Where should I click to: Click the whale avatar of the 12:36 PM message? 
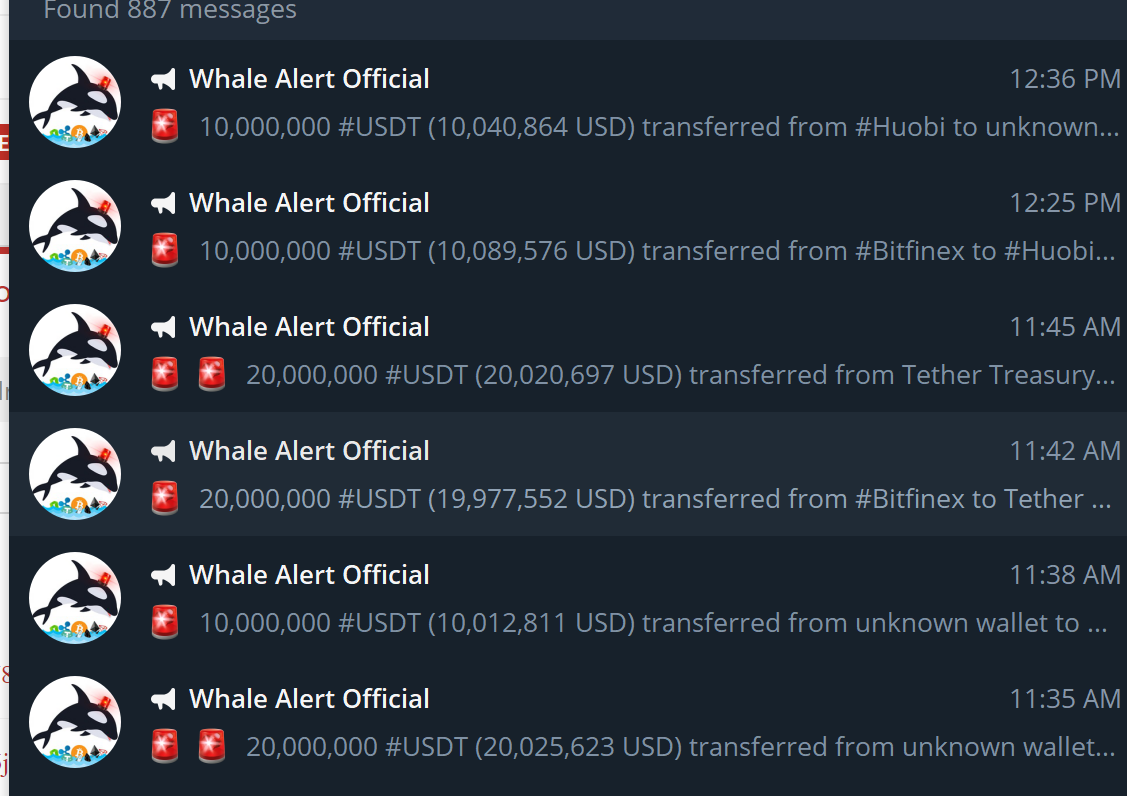(75, 102)
